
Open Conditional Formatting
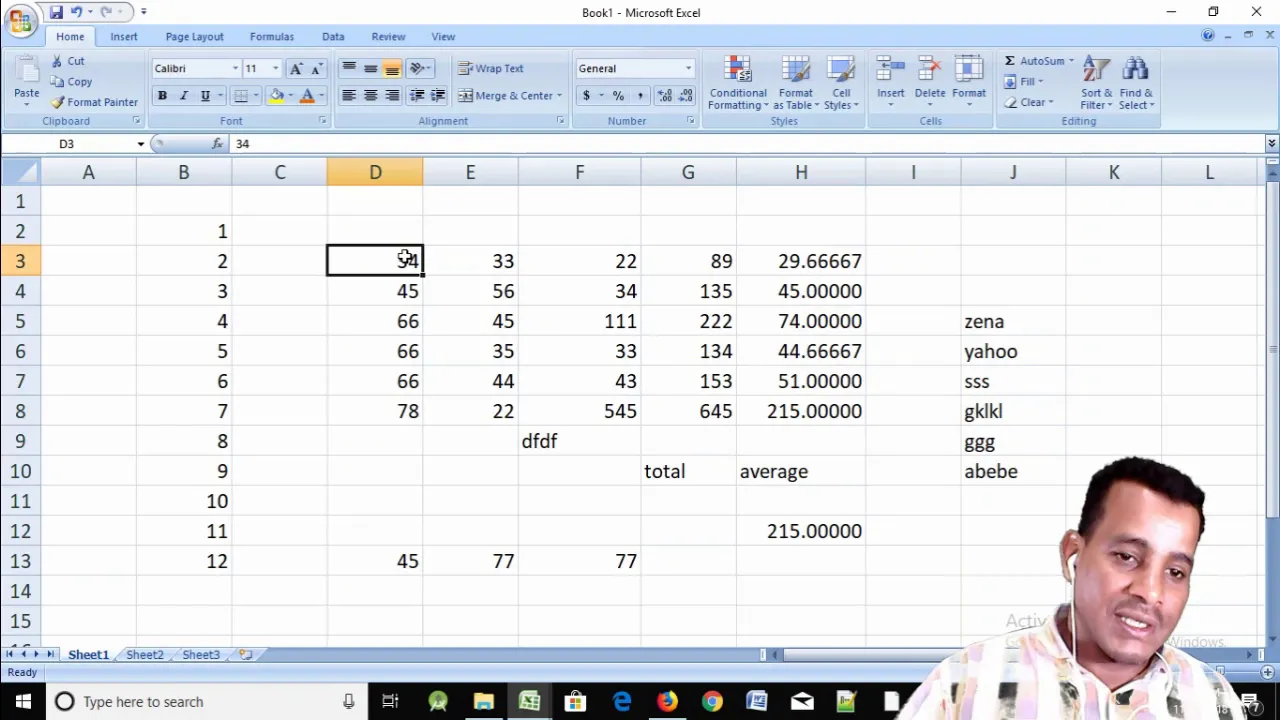[x=738, y=82]
